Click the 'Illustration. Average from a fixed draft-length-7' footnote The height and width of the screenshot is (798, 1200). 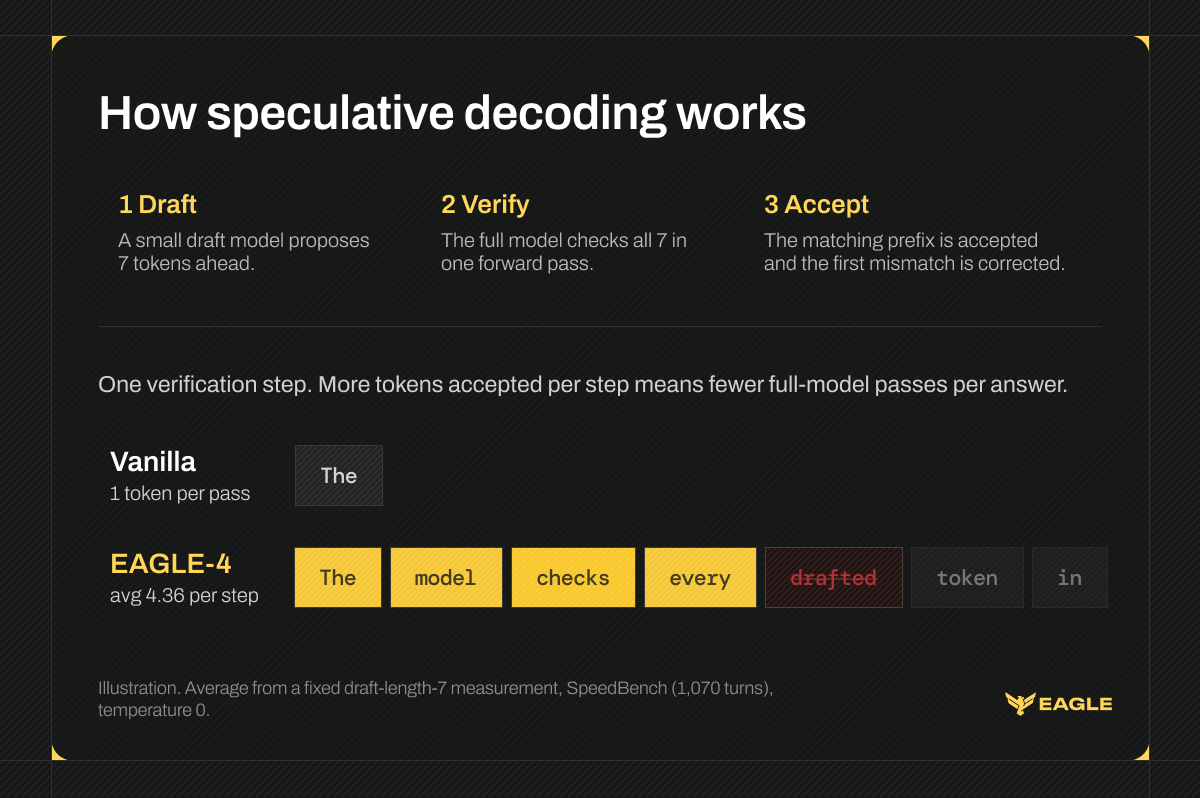436,700
